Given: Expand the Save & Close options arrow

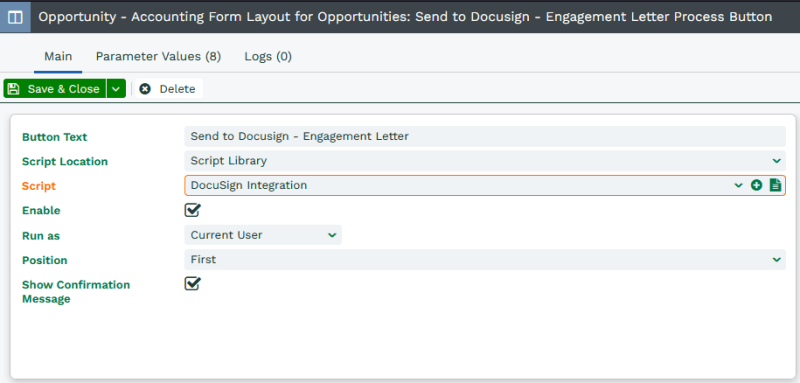Looking at the screenshot, I should [116, 89].
